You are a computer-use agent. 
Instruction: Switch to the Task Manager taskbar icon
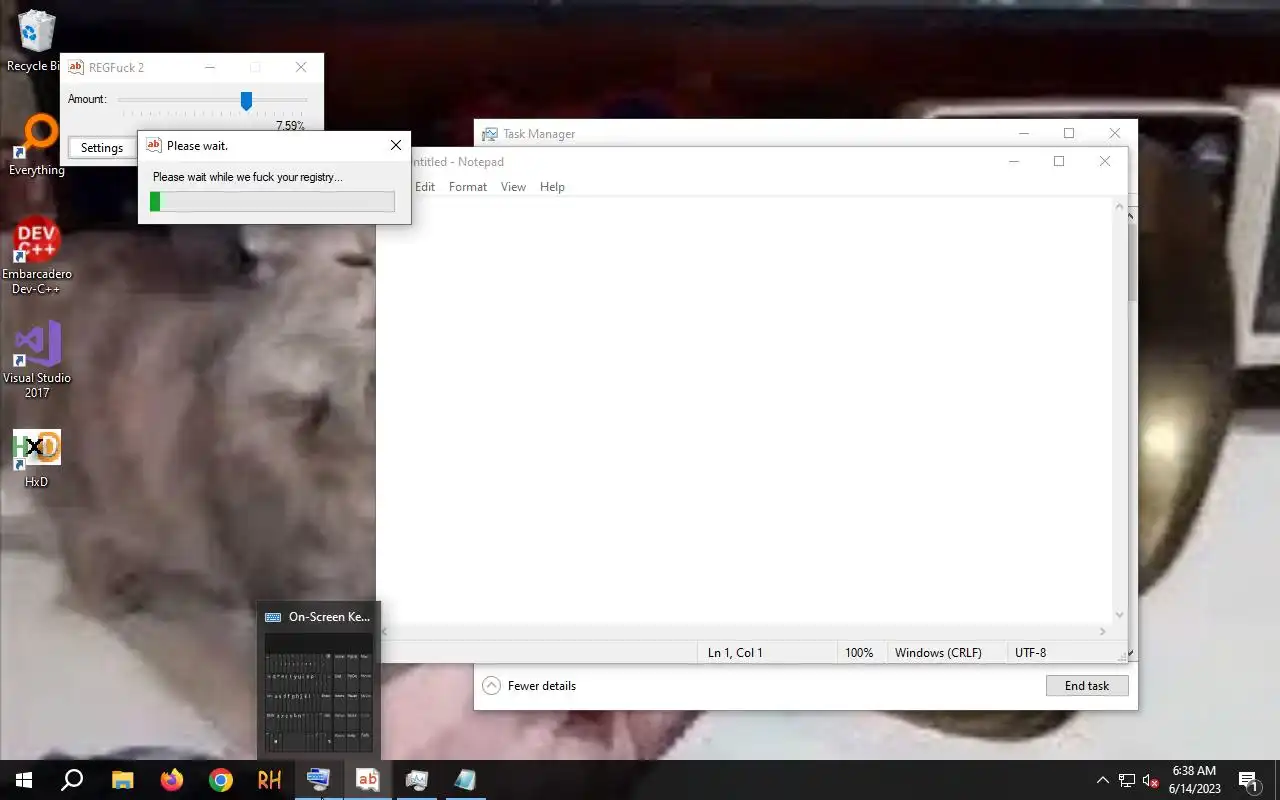tap(417, 780)
